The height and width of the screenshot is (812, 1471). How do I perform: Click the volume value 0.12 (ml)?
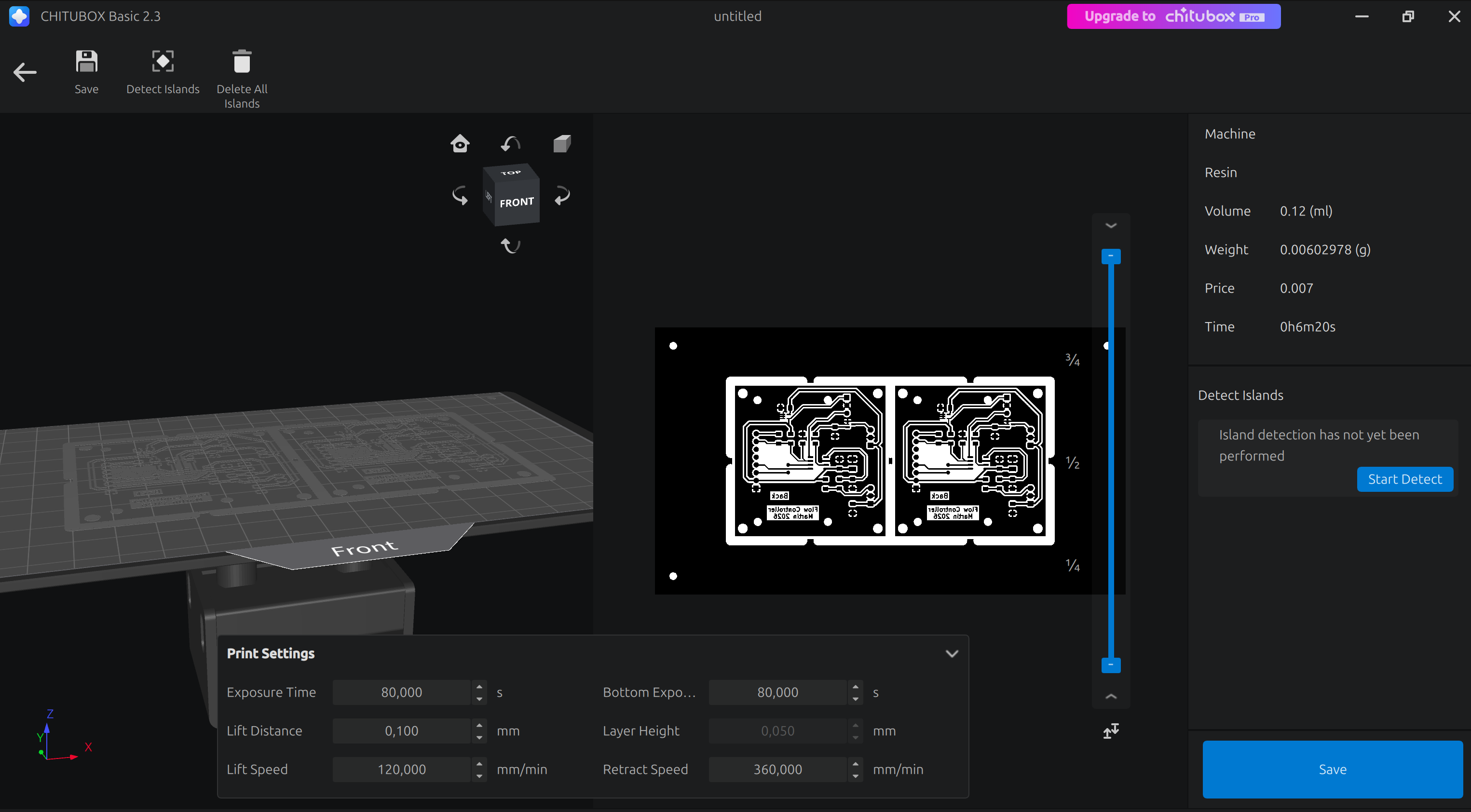1306,211
